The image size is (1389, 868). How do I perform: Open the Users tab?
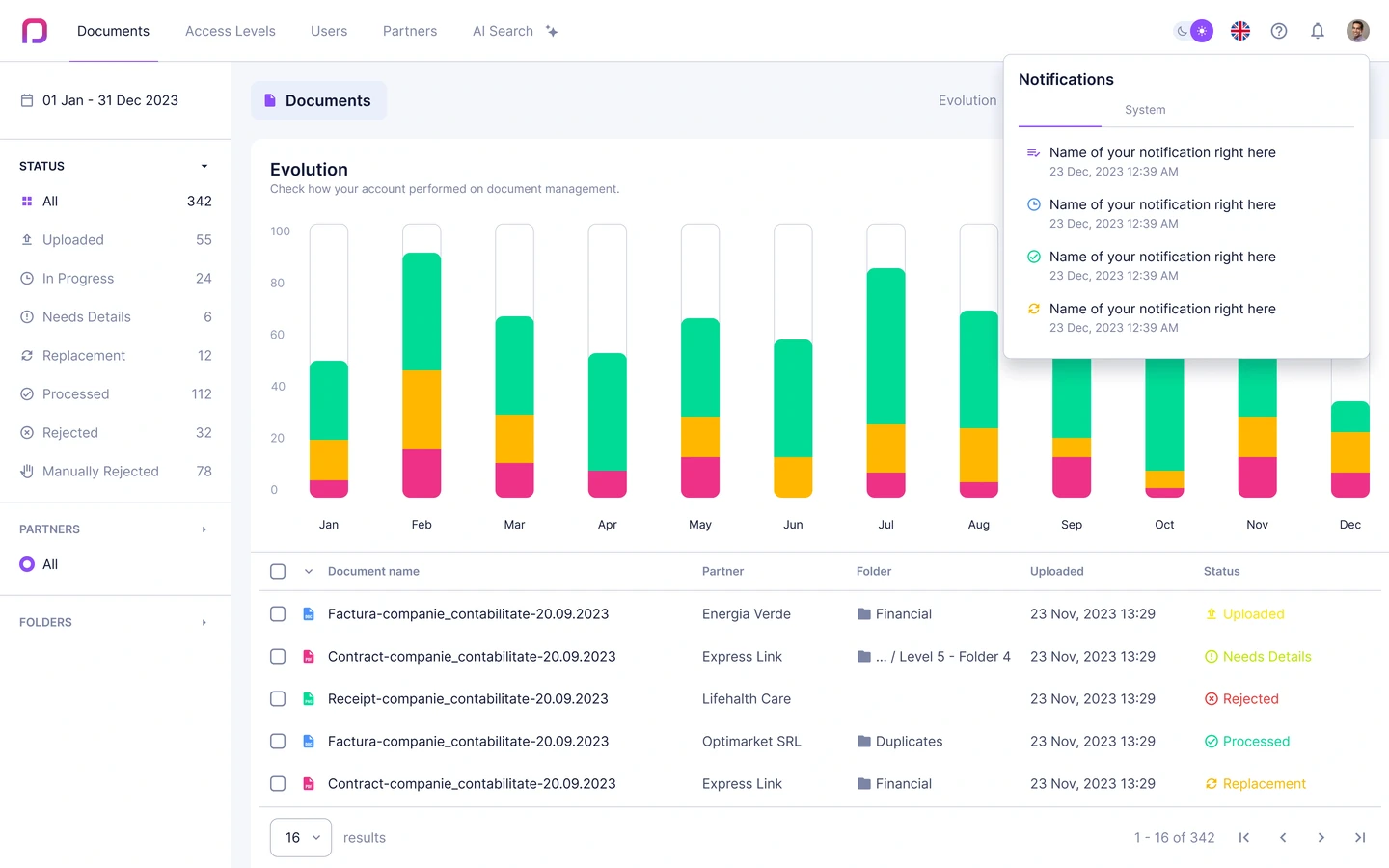tap(329, 31)
